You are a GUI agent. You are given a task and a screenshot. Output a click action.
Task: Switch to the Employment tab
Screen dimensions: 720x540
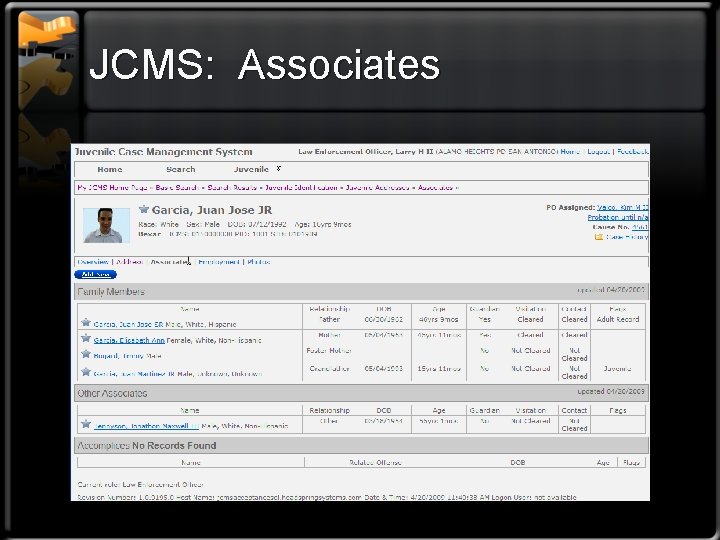pyautogui.click(x=219, y=262)
